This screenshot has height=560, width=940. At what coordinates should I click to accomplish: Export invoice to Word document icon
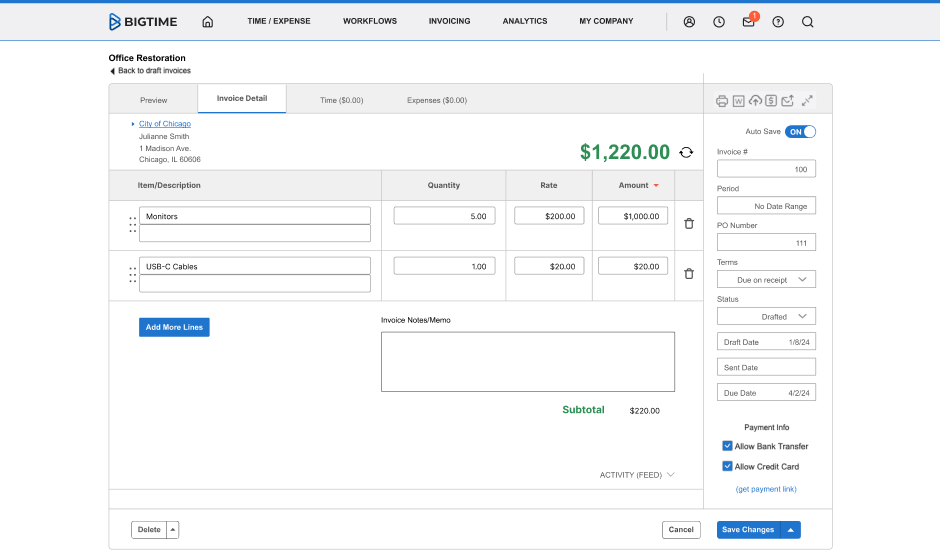739,101
